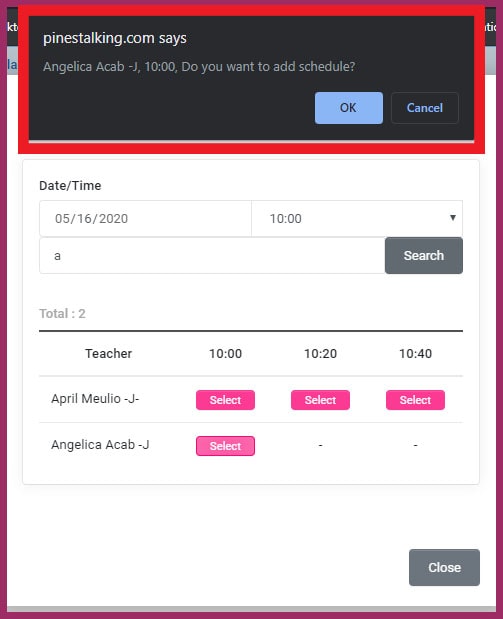Click the gray Search button

point(424,255)
